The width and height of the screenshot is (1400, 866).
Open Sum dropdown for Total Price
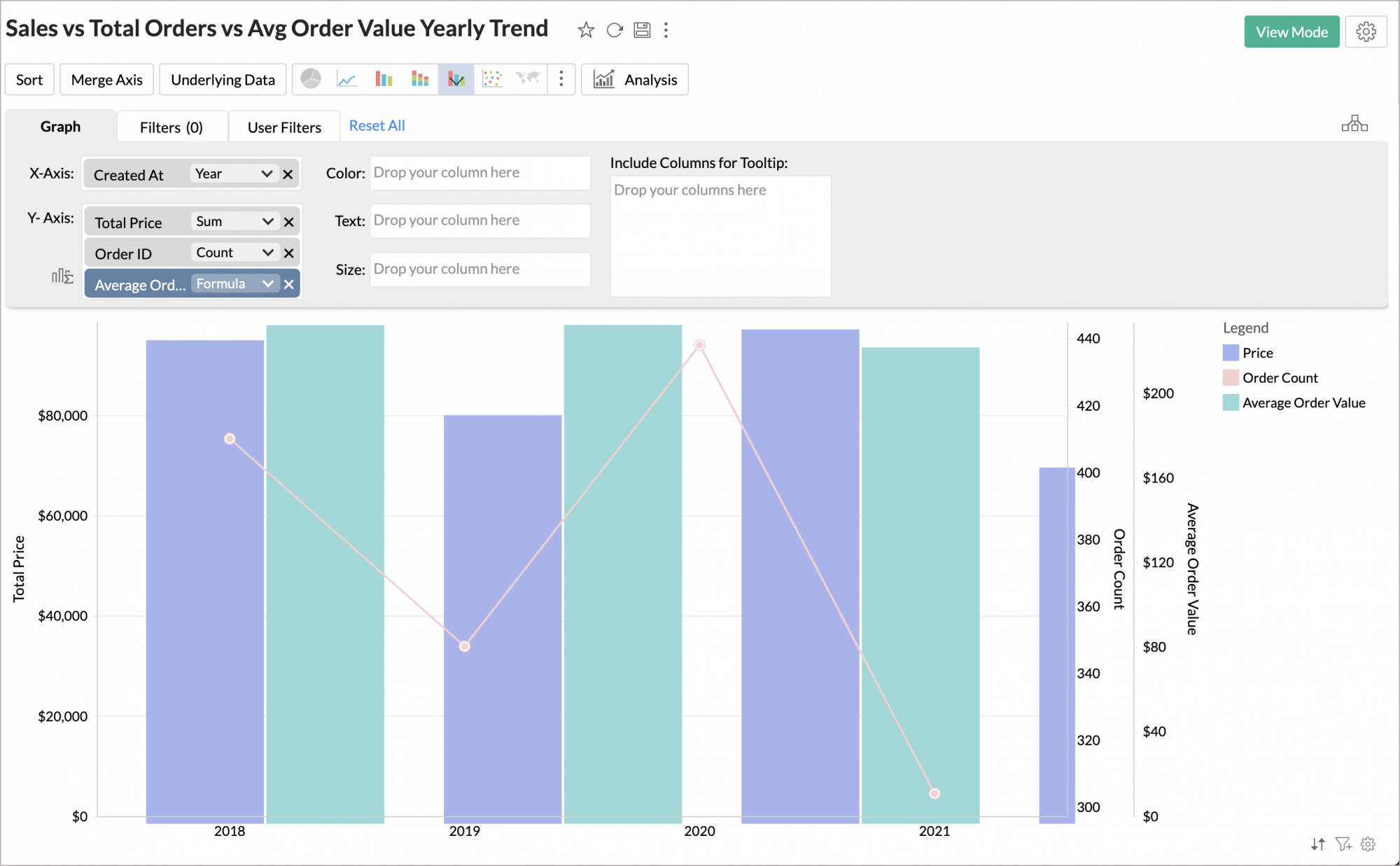234,221
